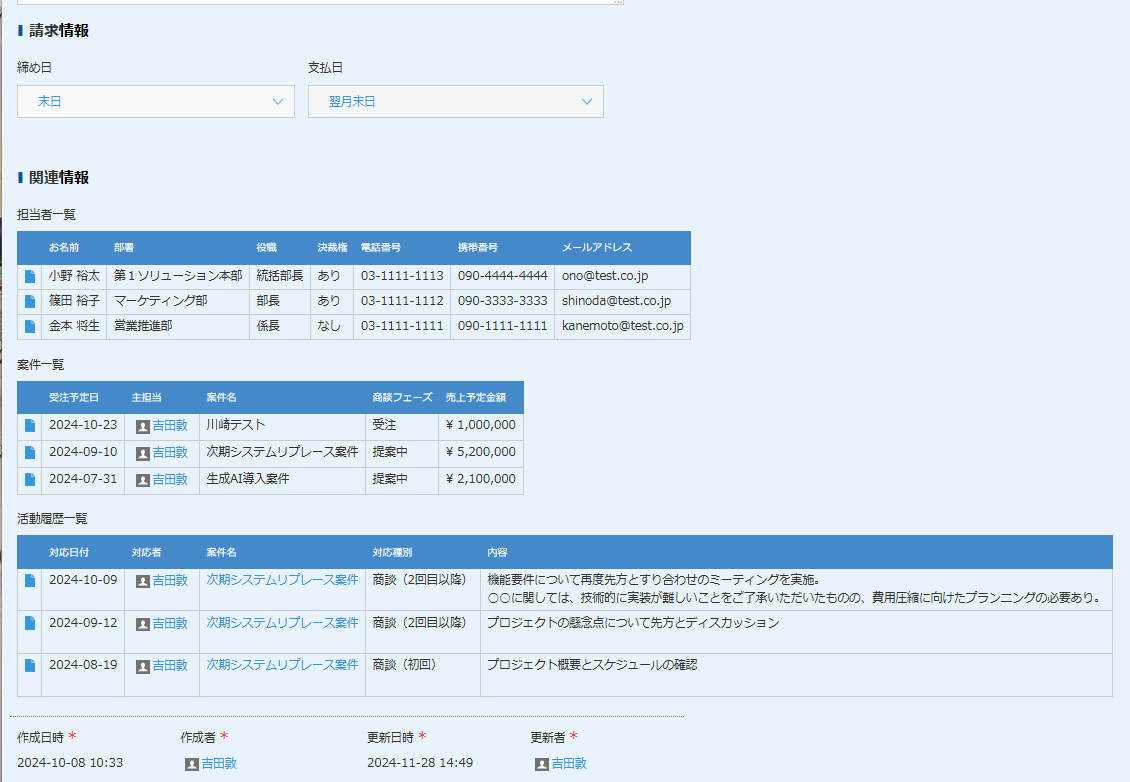Select the 商談（初回） type cell

(423, 675)
